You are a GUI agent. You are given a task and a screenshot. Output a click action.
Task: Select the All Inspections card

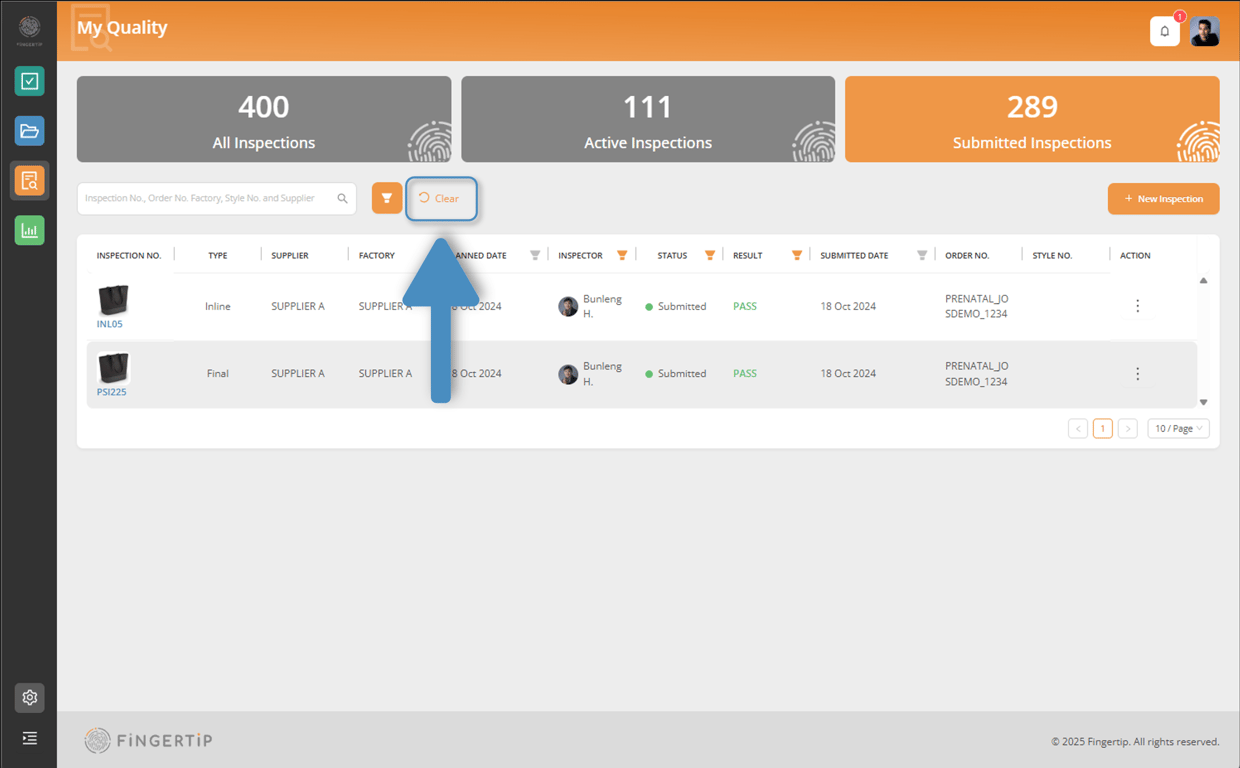(264, 119)
